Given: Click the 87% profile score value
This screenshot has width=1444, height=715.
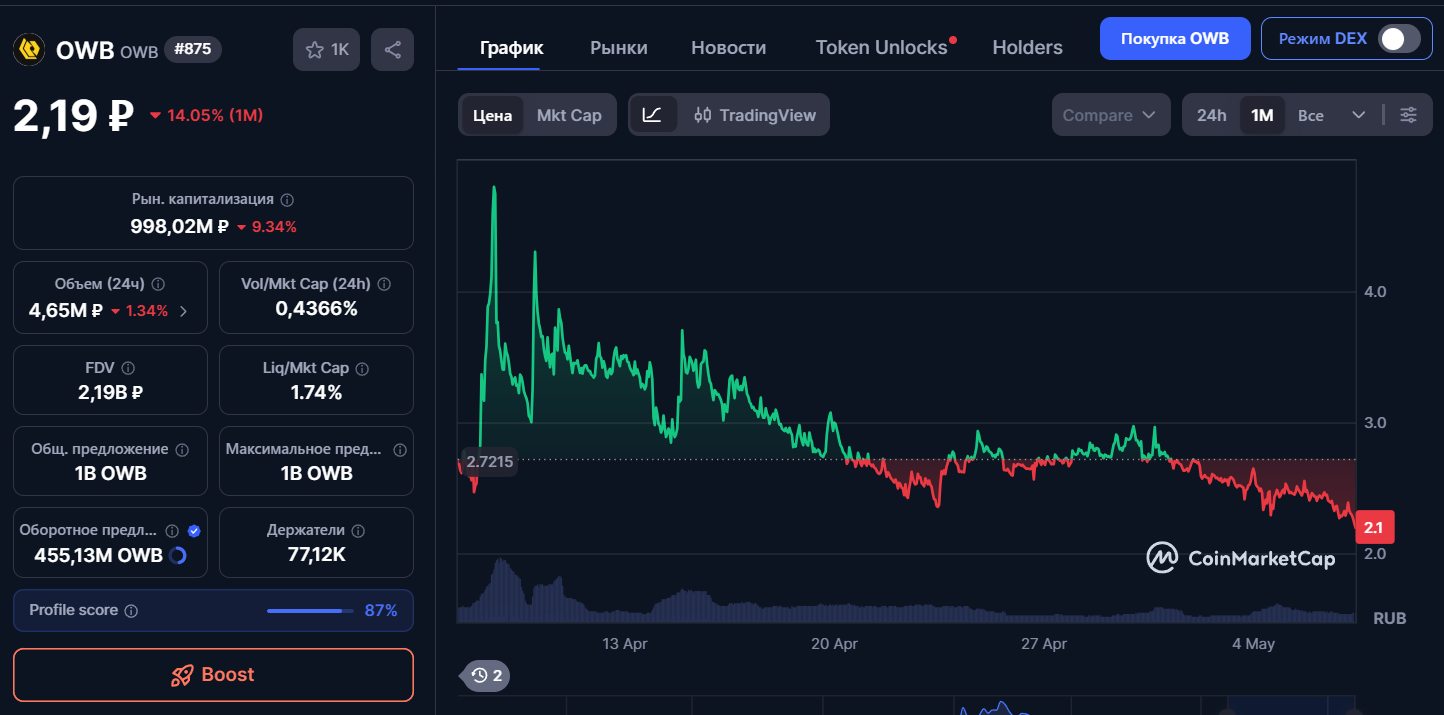Looking at the screenshot, I should click(381, 610).
